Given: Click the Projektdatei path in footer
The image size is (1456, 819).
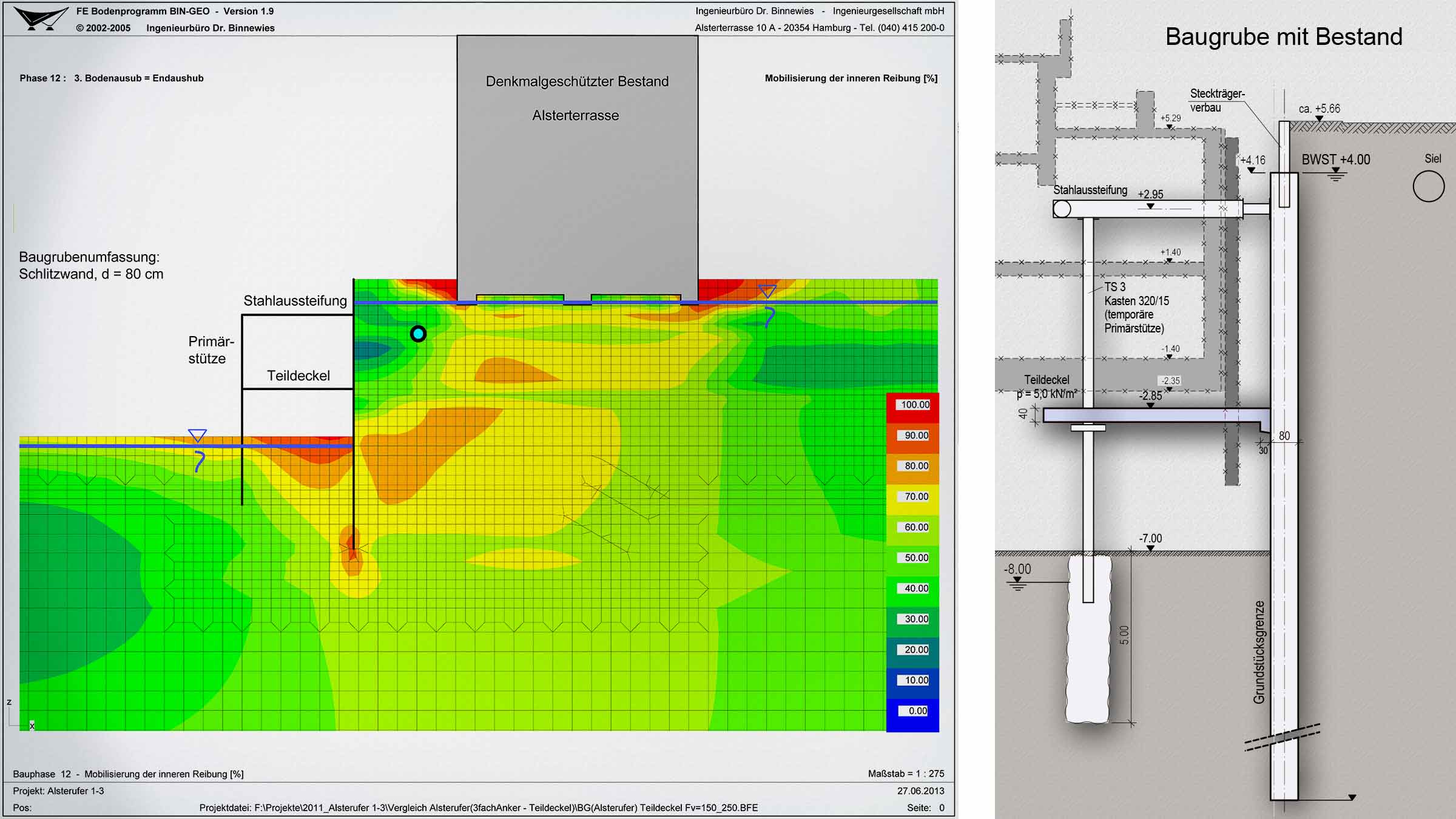Looking at the screenshot, I should point(479,807).
